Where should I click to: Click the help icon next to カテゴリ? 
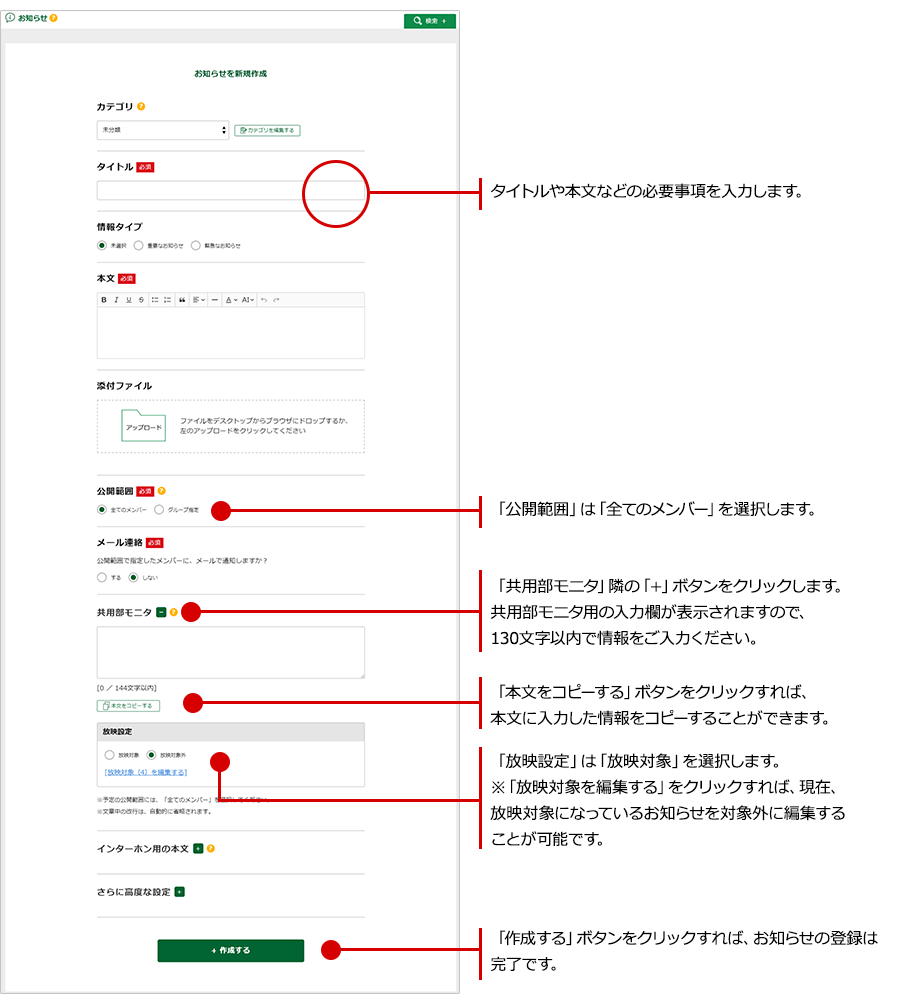[141, 106]
